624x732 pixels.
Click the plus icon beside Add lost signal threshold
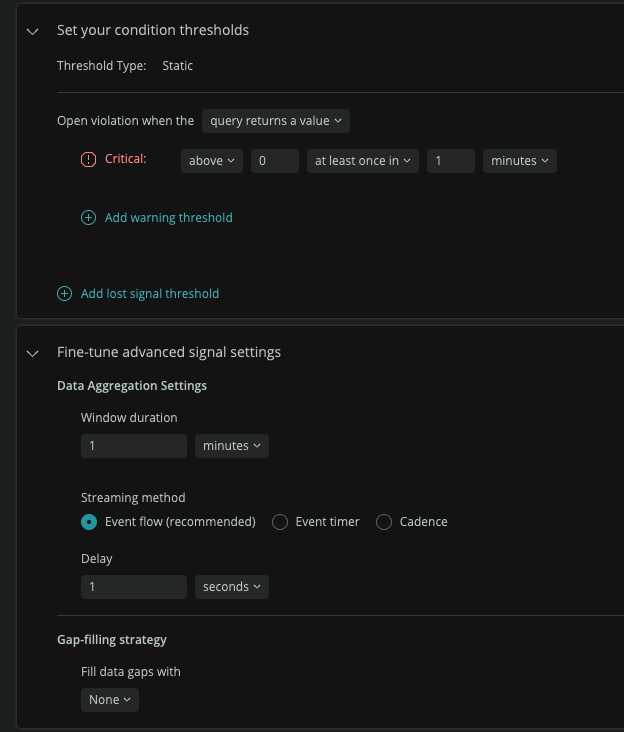[x=65, y=293]
